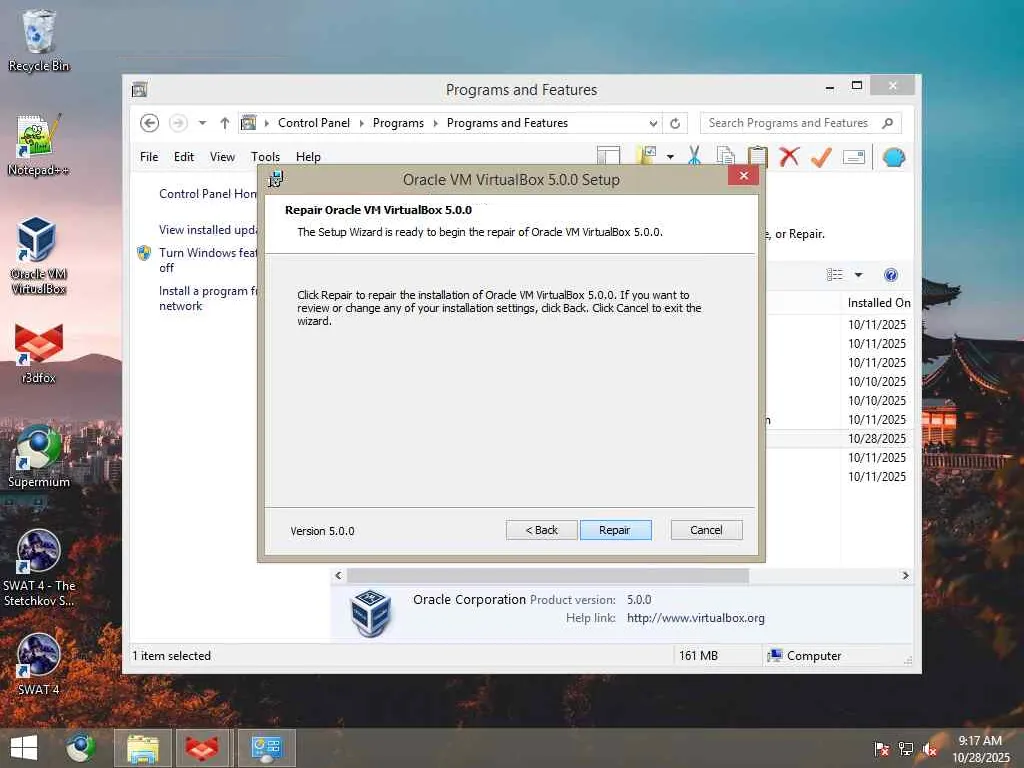Select the SWAT 4 Stetchkov Syndicate shortcut
The height and width of the screenshot is (768, 1024).
click(39, 568)
